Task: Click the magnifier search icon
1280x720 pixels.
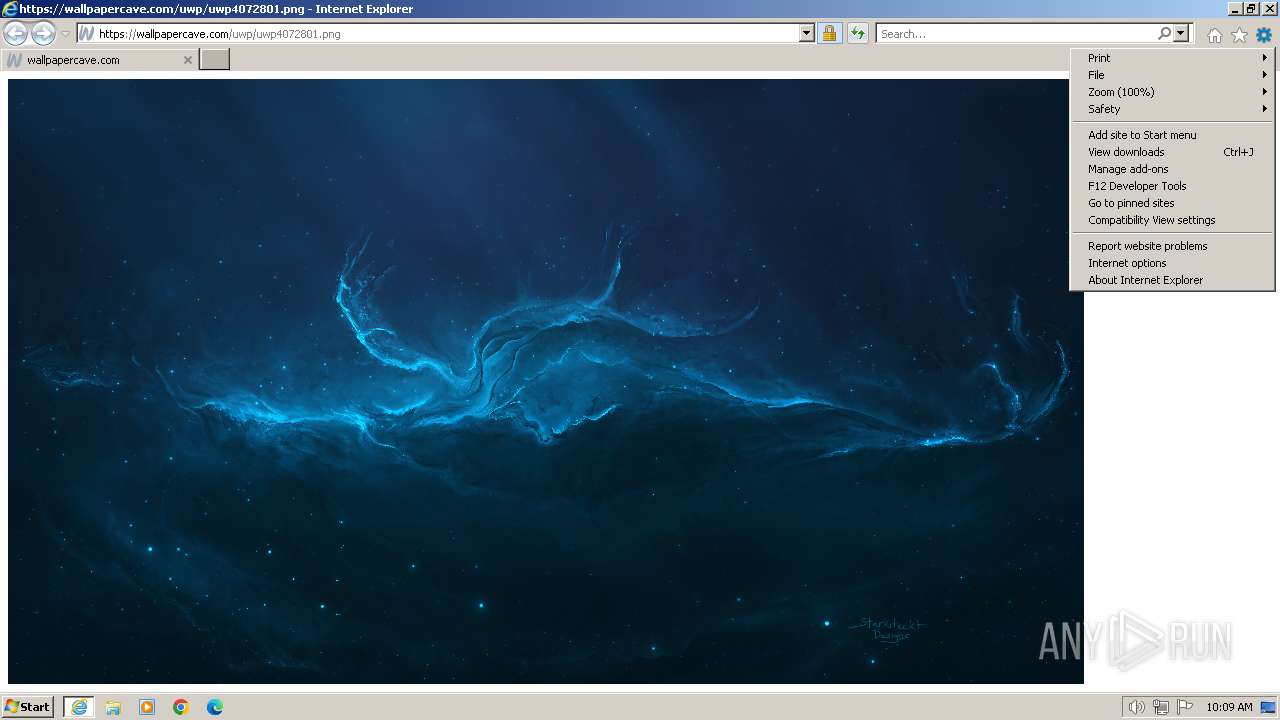Action: point(1164,33)
